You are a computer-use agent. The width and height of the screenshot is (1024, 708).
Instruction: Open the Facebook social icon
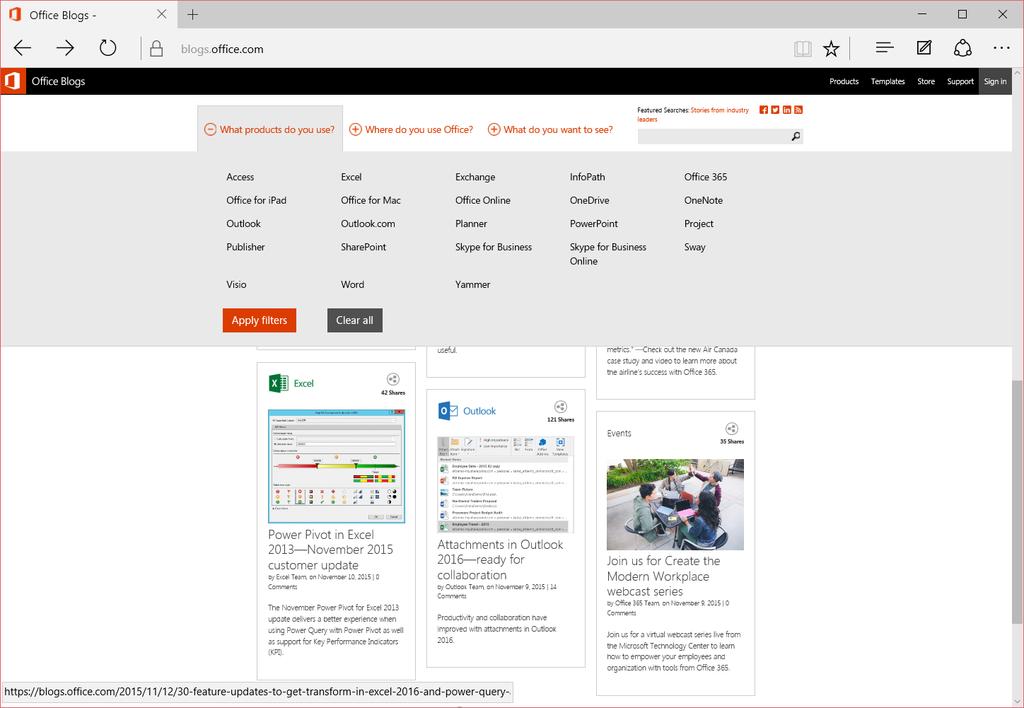click(x=763, y=110)
